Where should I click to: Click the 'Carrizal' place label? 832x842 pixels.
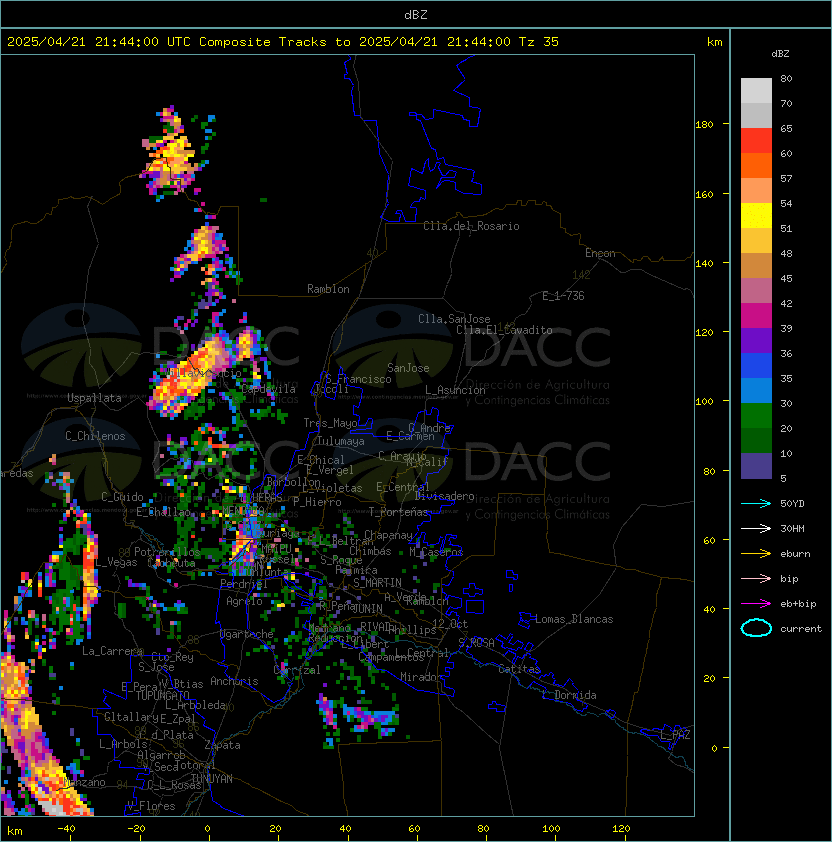pyautogui.click(x=297, y=670)
